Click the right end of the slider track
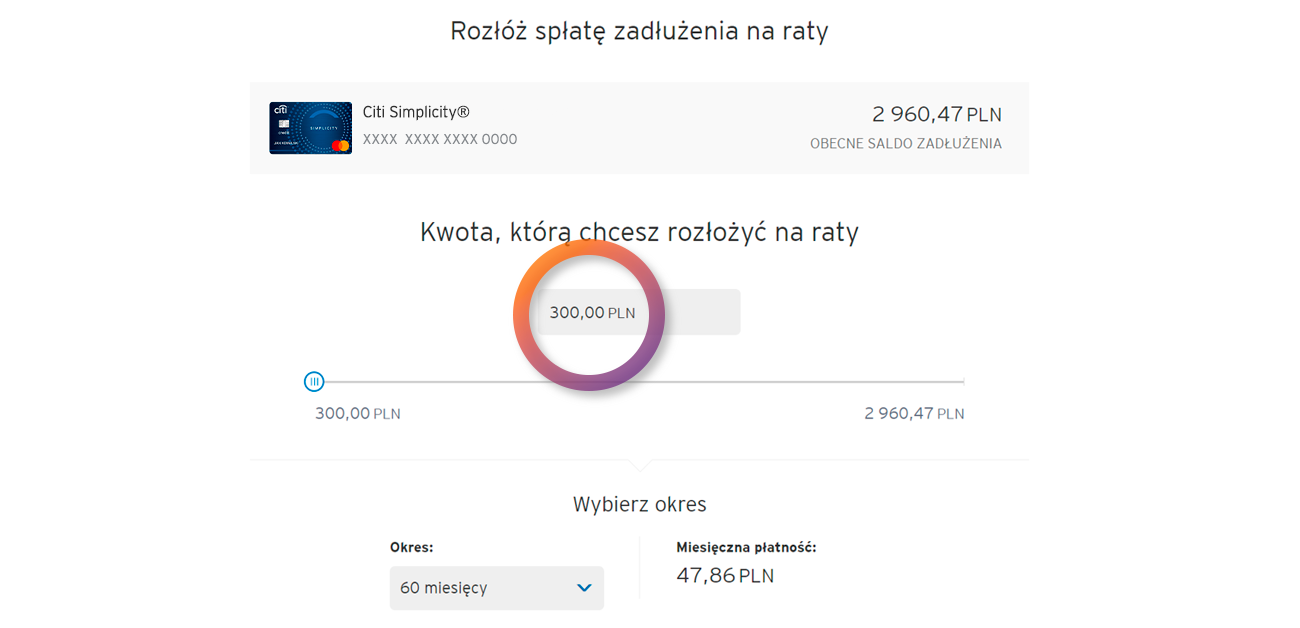Viewport: 1300px width, 628px height. (960, 382)
